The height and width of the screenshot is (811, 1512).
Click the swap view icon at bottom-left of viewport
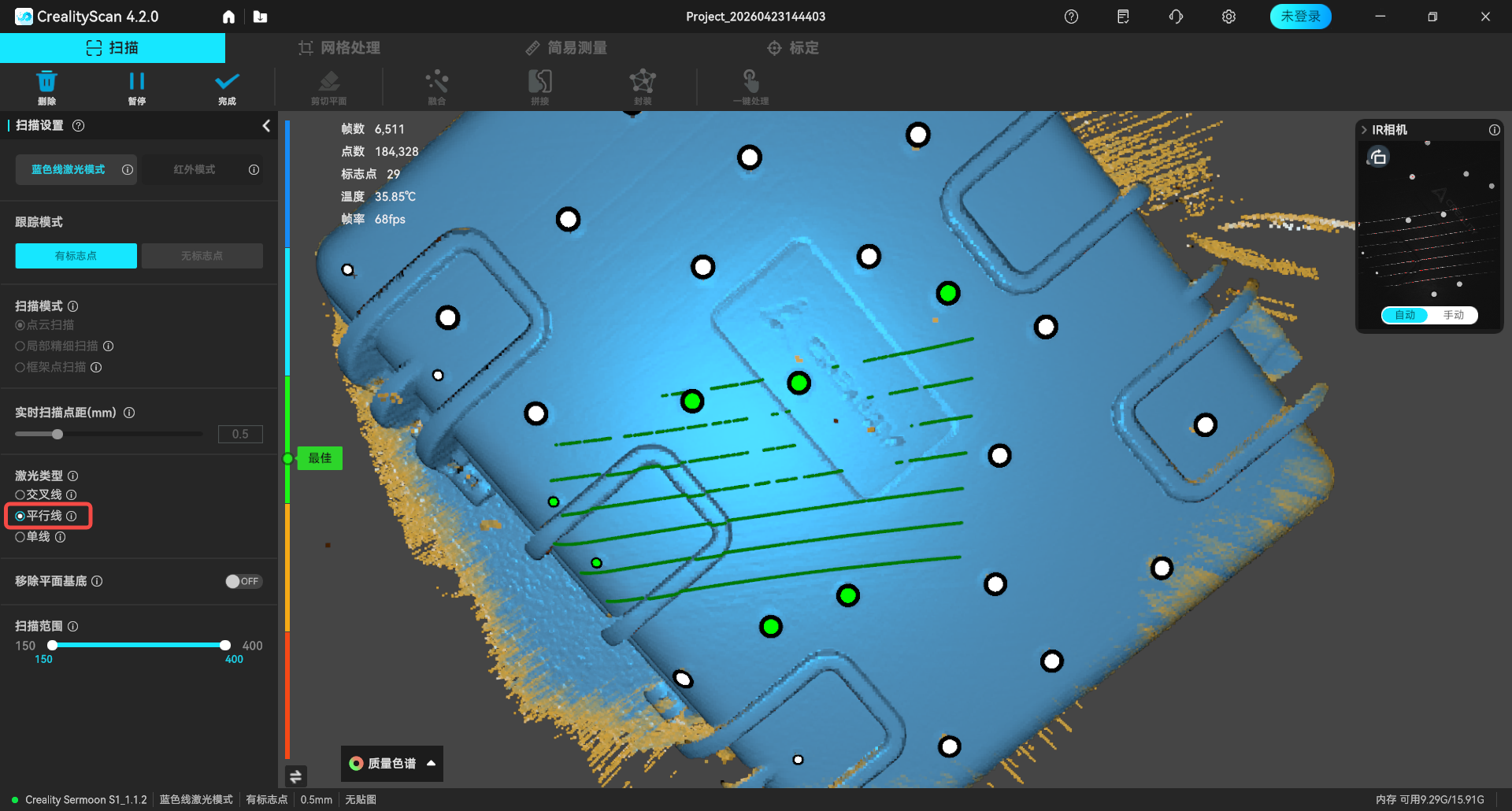(x=296, y=776)
